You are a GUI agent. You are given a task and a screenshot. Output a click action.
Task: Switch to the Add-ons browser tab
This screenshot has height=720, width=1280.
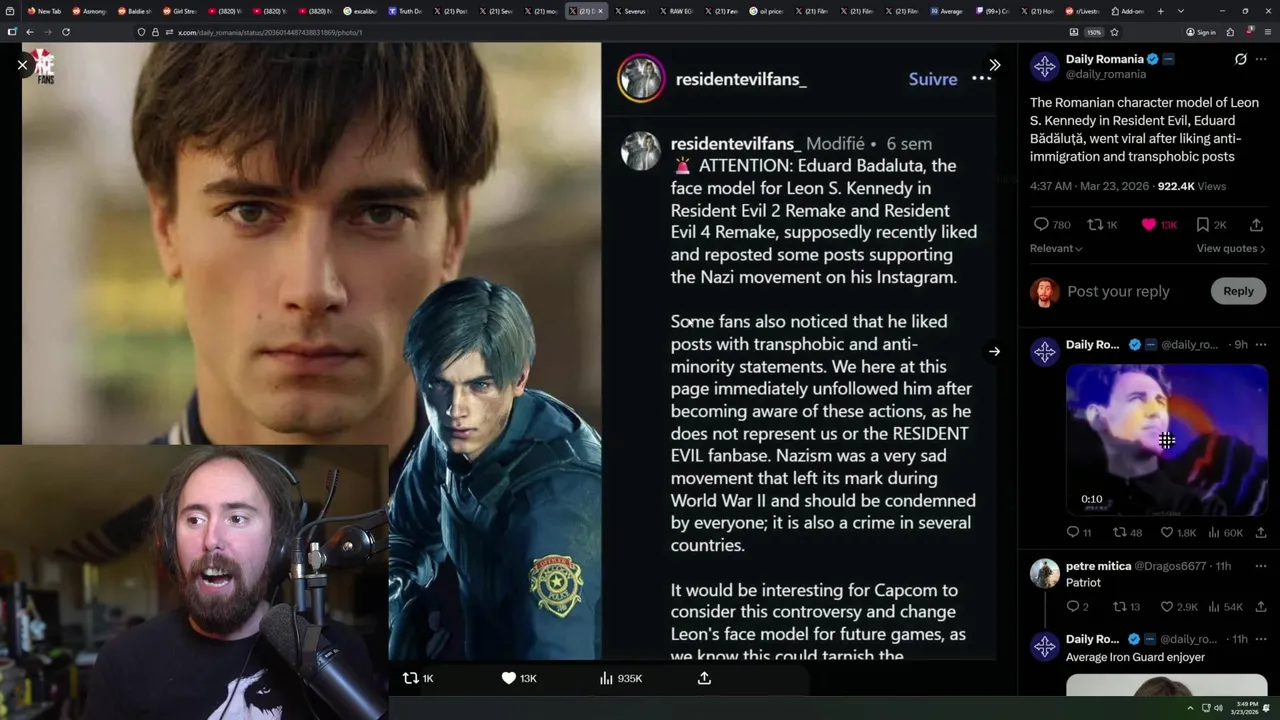click(x=1127, y=11)
